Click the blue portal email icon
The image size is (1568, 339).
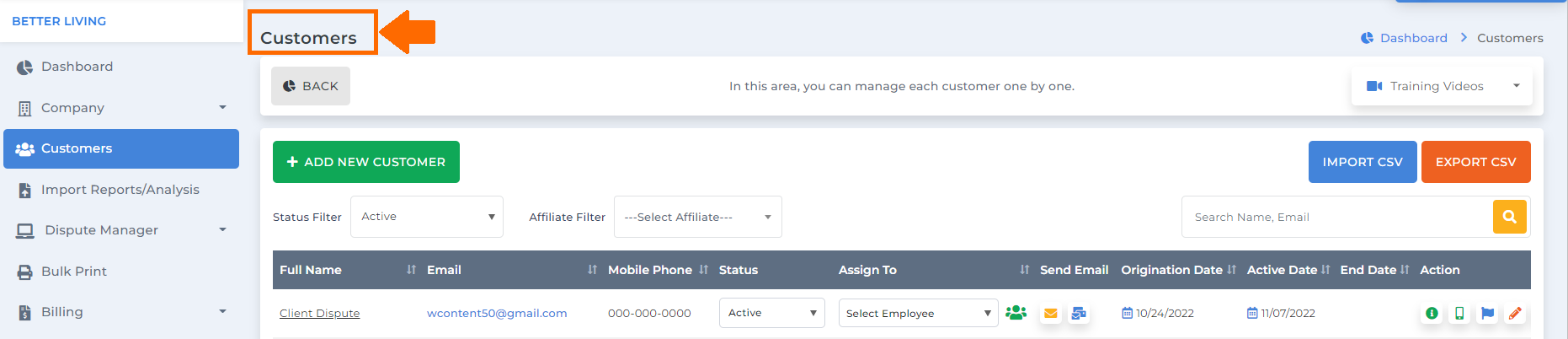1079,314
